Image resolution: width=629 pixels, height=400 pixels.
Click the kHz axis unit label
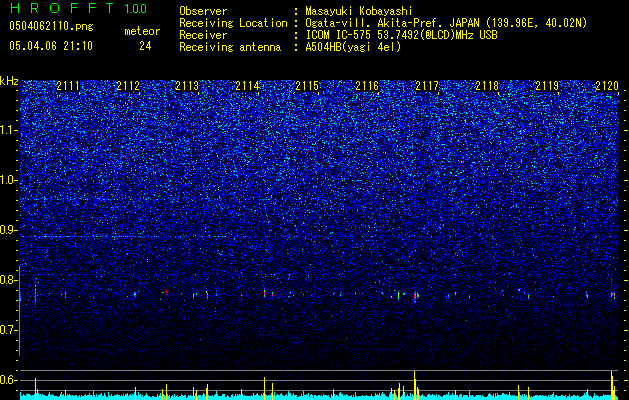(9, 81)
